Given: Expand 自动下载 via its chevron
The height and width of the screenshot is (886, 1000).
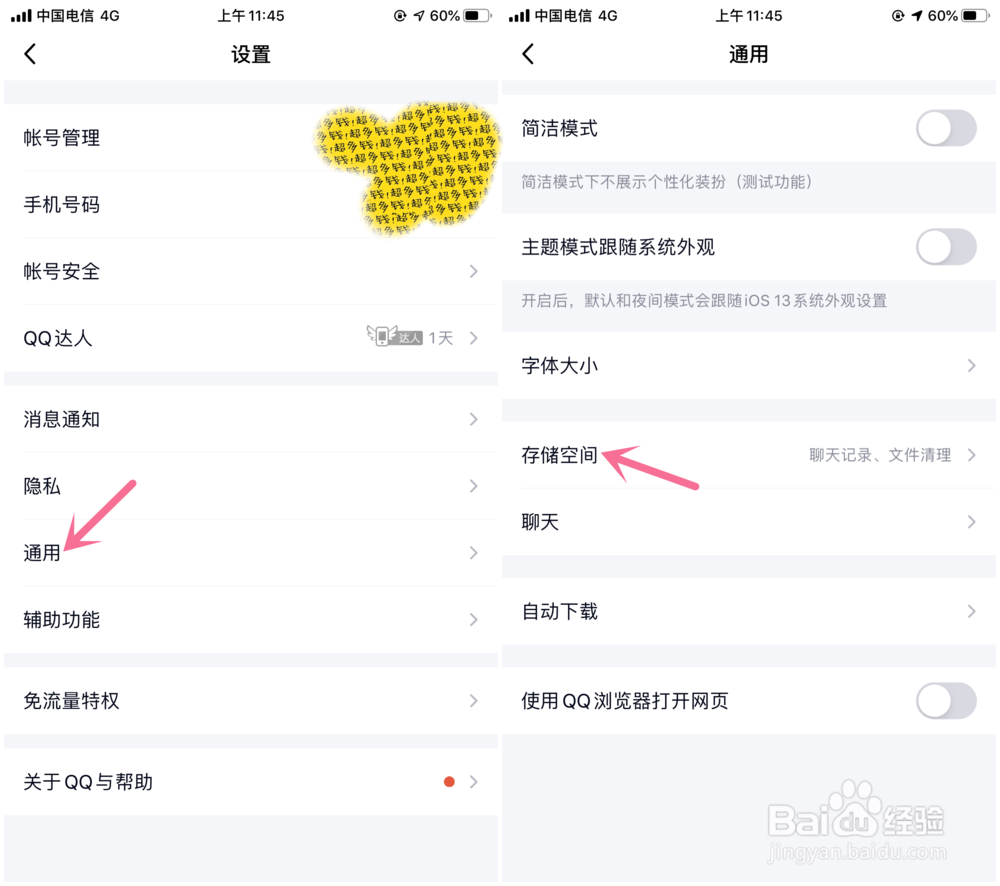Looking at the screenshot, I should pos(971,611).
